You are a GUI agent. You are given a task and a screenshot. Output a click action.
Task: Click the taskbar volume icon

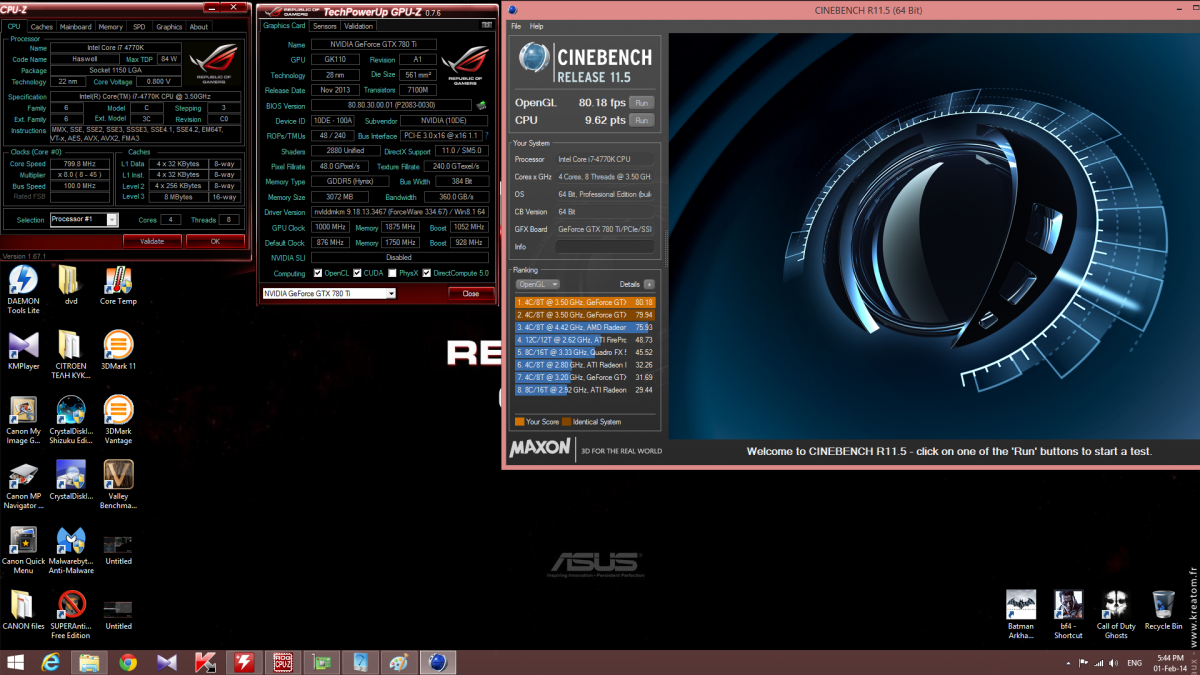[1113, 663]
